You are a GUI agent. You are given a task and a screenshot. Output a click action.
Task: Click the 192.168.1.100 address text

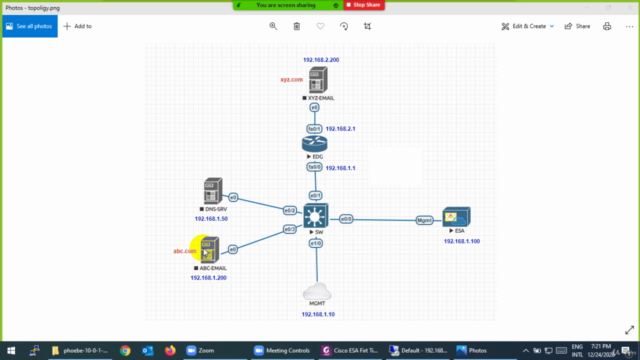coord(462,241)
